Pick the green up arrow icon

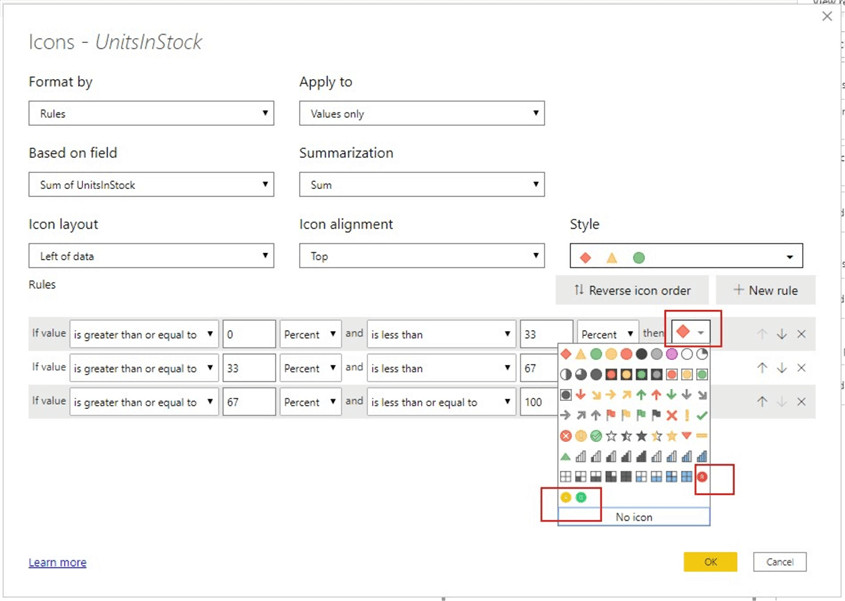tap(641, 395)
